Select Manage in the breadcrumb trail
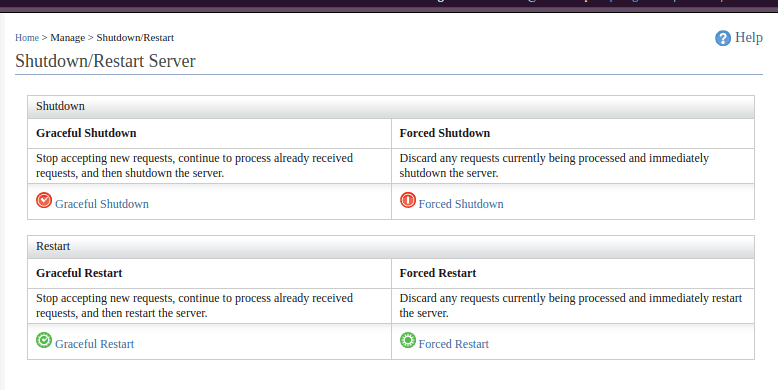778x390 pixels. 67,38
